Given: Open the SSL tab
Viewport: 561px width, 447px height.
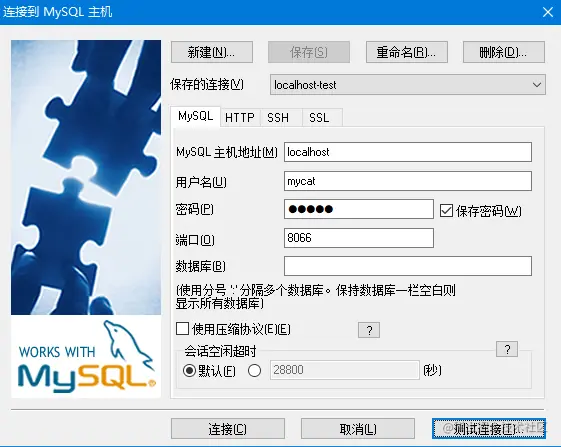Looking at the screenshot, I should point(319,117).
